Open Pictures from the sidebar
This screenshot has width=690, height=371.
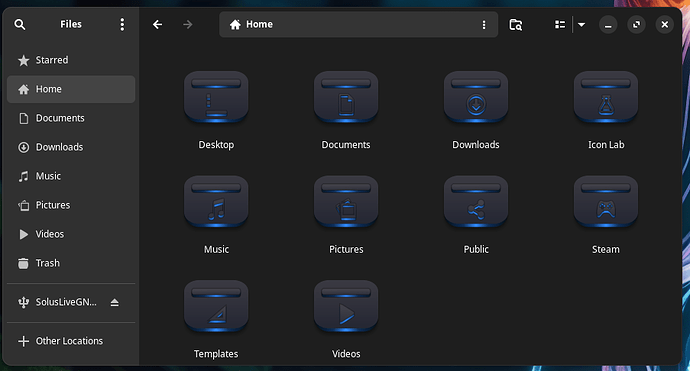click(71, 206)
